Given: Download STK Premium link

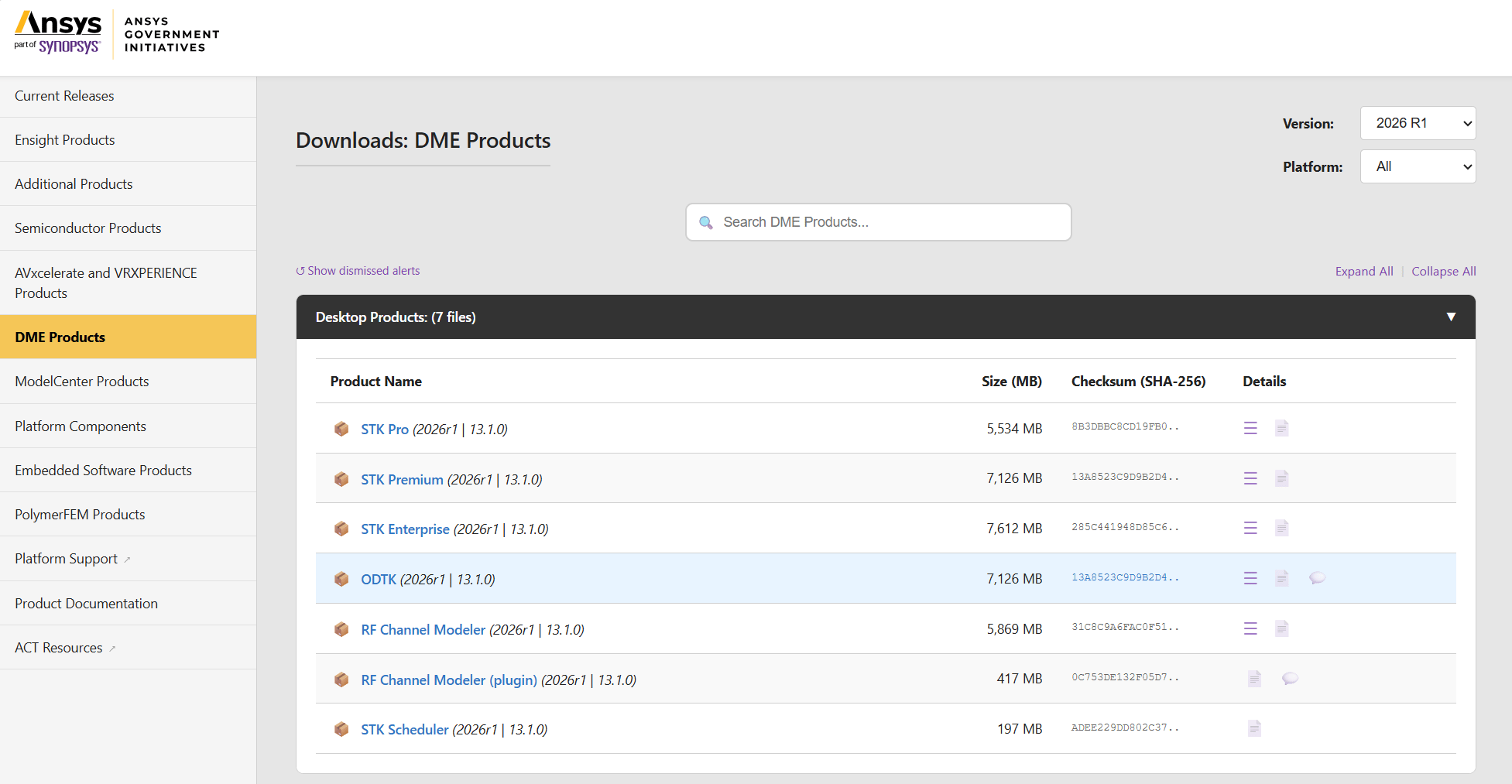Looking at the screenshot, I should 402,480.
